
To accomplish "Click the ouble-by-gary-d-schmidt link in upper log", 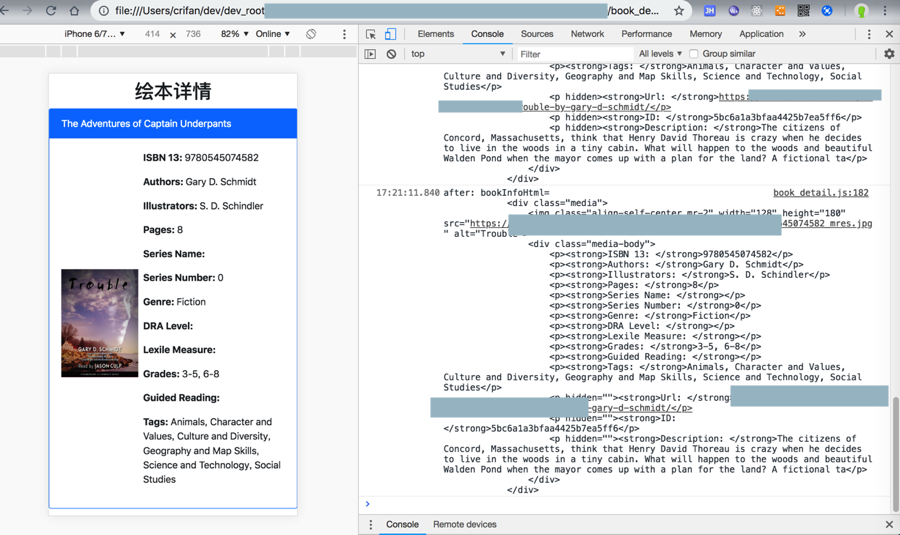I will pyautogui.click(x=596, y=107).
